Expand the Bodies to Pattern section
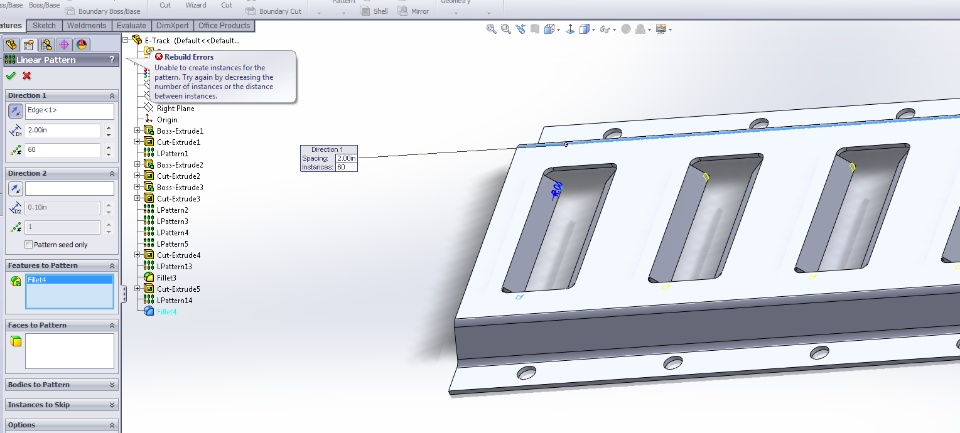This screenshot has height=433, width=960. tap(112, 385)
